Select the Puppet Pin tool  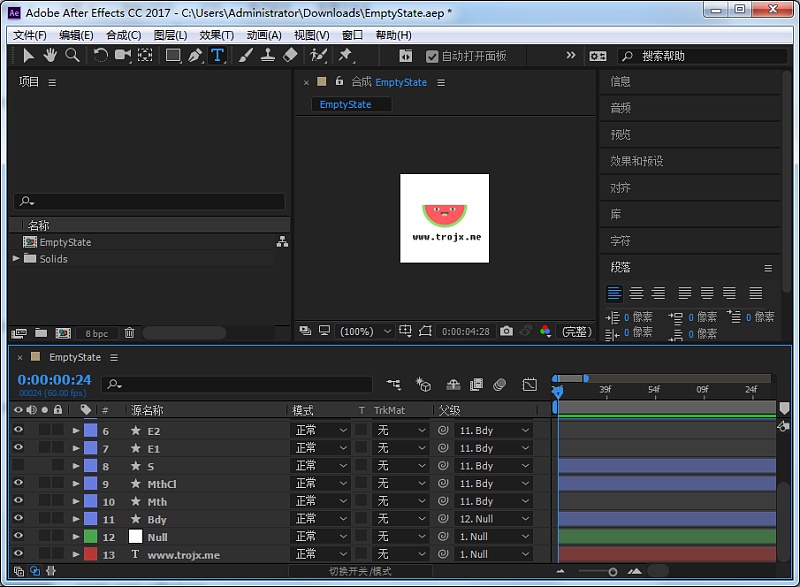tap(345, 55)
